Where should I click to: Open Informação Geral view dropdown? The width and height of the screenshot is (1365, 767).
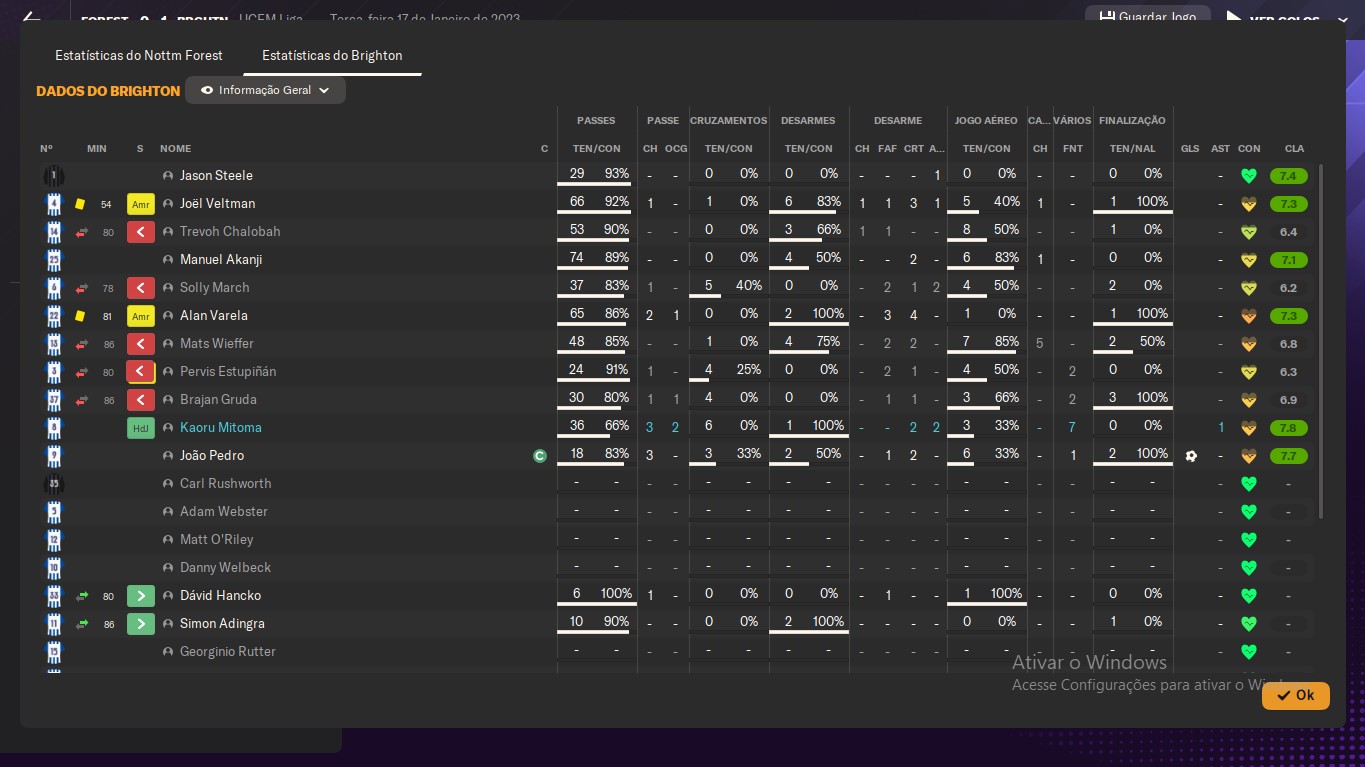[x=265, y=90]
